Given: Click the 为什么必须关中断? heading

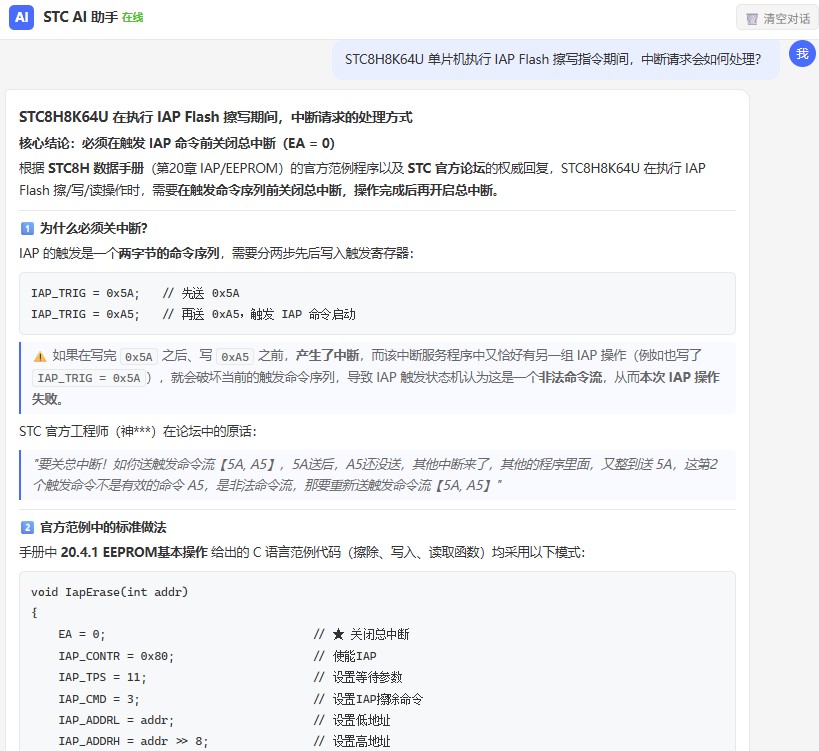Looking at the screenshot, I should pyautogui.click(x=94, y=228).
